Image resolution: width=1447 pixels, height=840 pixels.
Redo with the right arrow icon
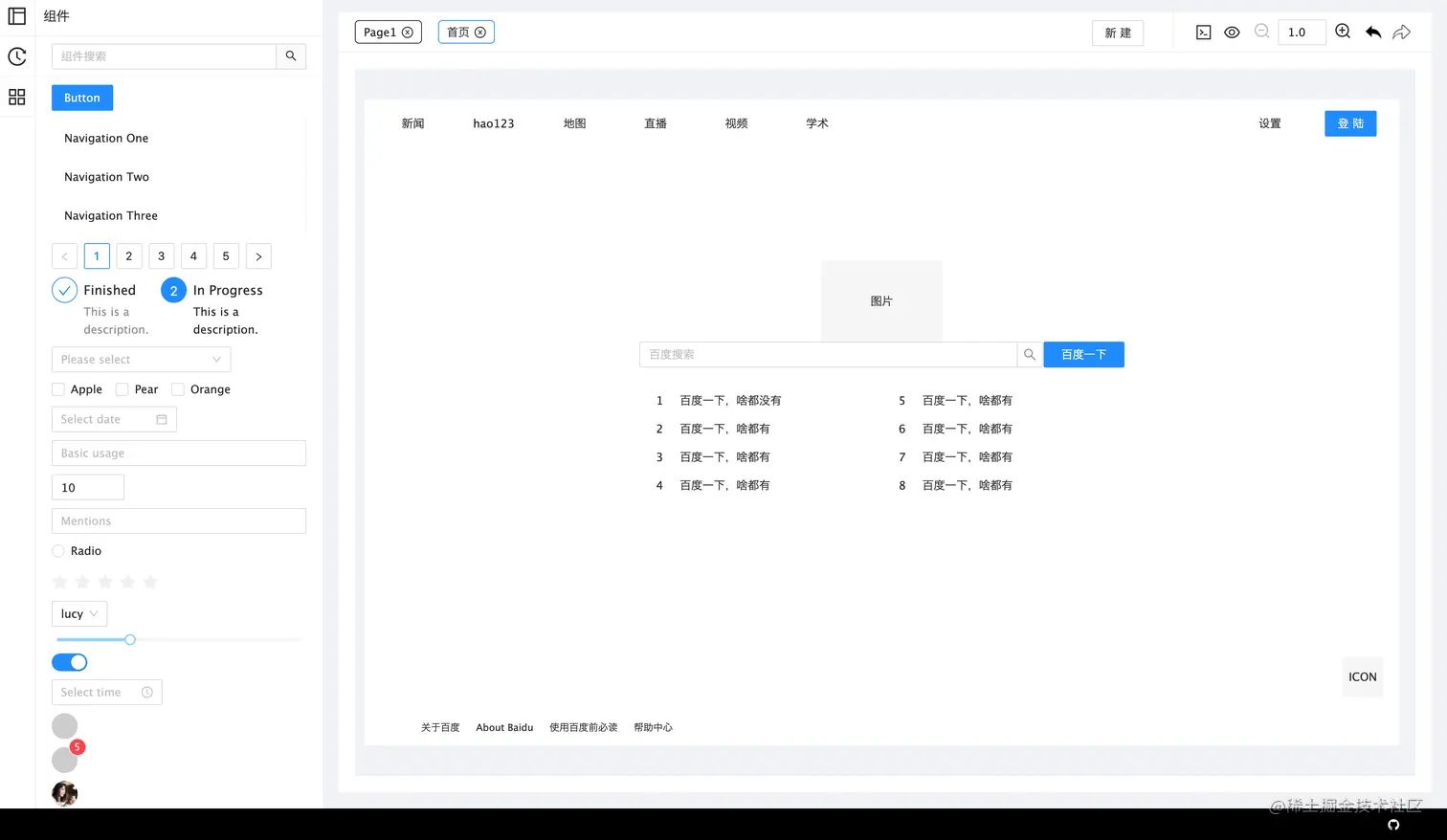click(1402, 33)
